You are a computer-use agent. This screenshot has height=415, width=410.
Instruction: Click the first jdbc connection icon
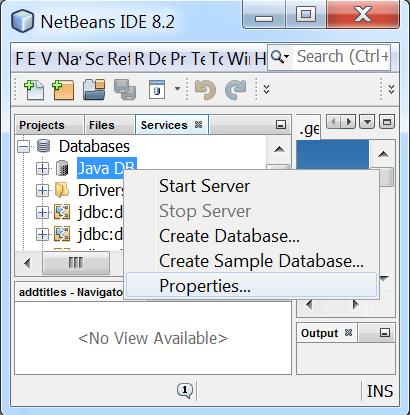62,212
